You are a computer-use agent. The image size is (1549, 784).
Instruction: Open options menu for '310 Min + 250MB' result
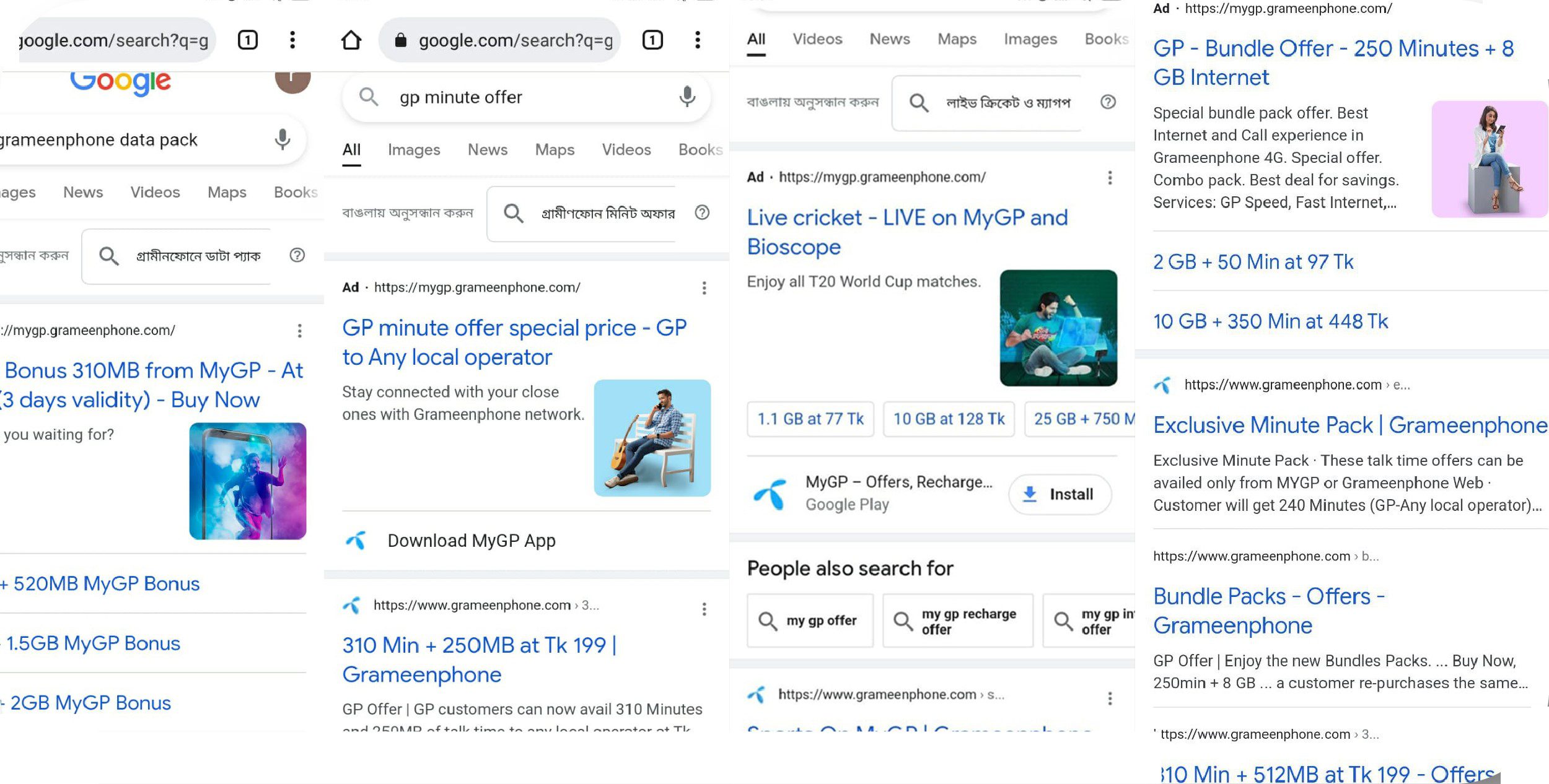coord(704,609)
